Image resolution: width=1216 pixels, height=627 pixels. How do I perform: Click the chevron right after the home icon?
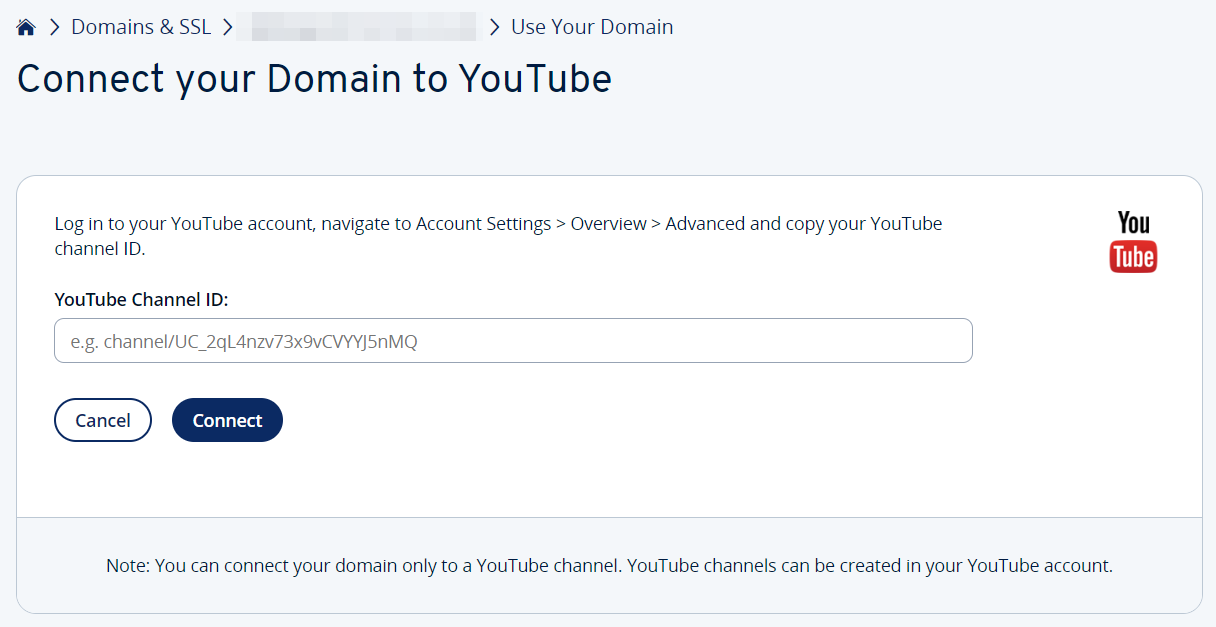point(53,28)
